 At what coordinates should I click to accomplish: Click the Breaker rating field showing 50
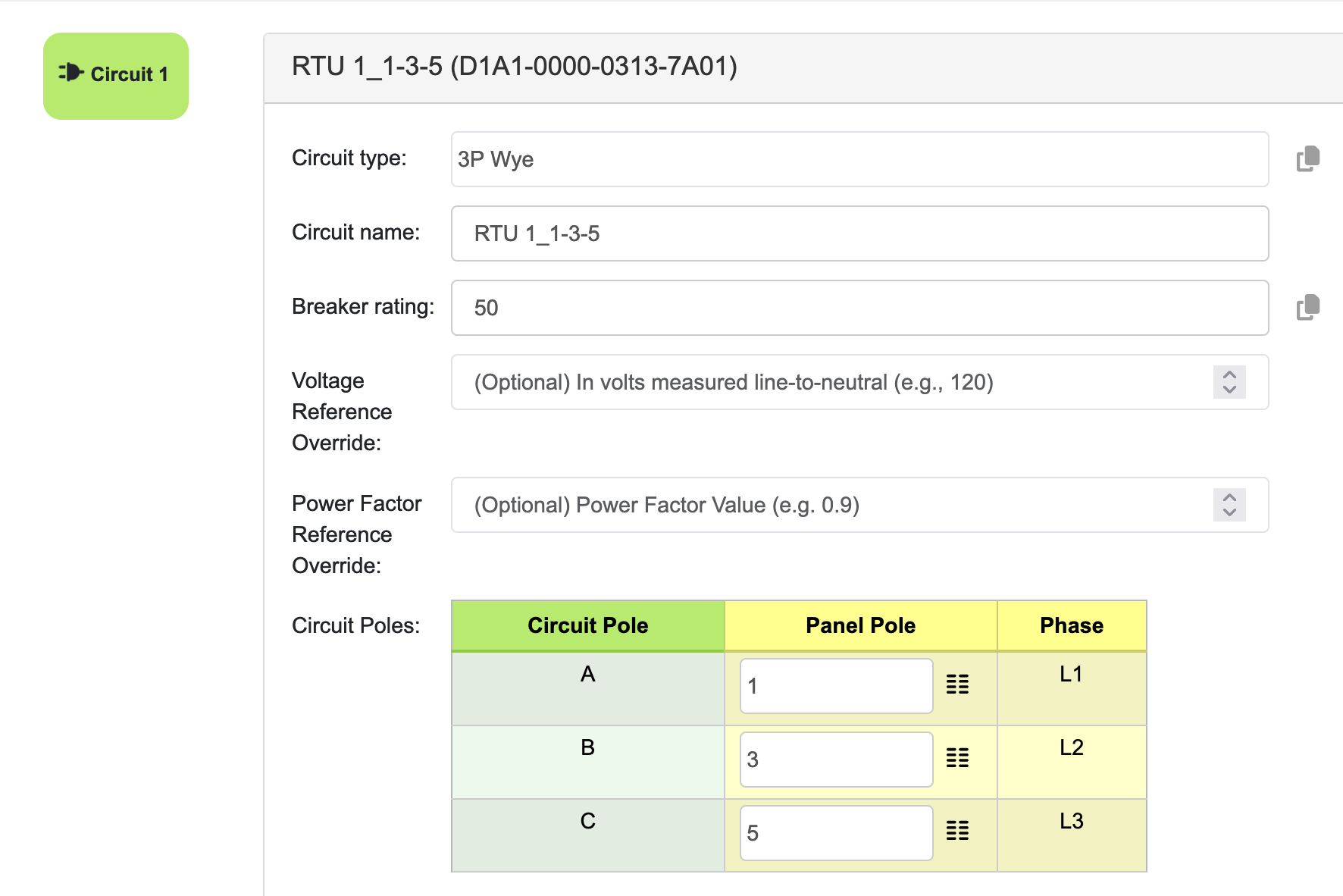pyautogui.click(x=859, y=308)
